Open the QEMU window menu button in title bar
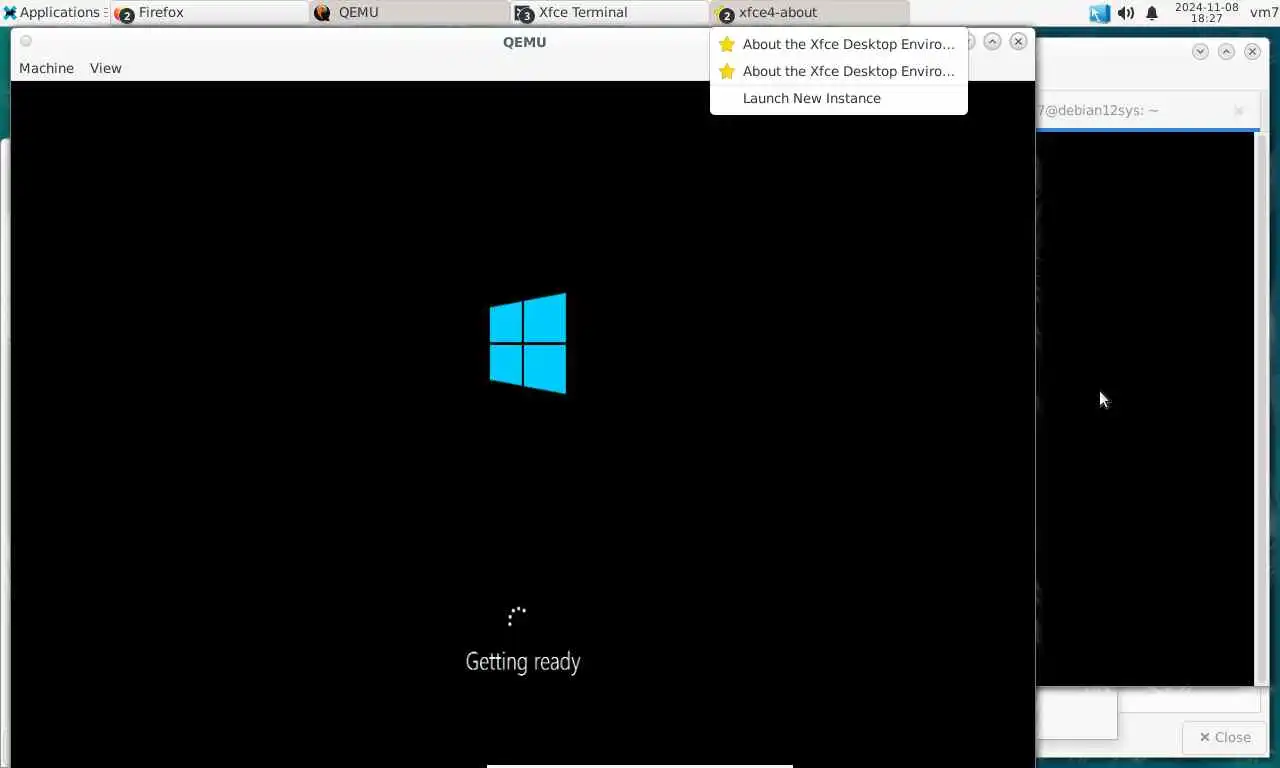The width and height of the screenshot is (1280, 768). click(26, 41)
